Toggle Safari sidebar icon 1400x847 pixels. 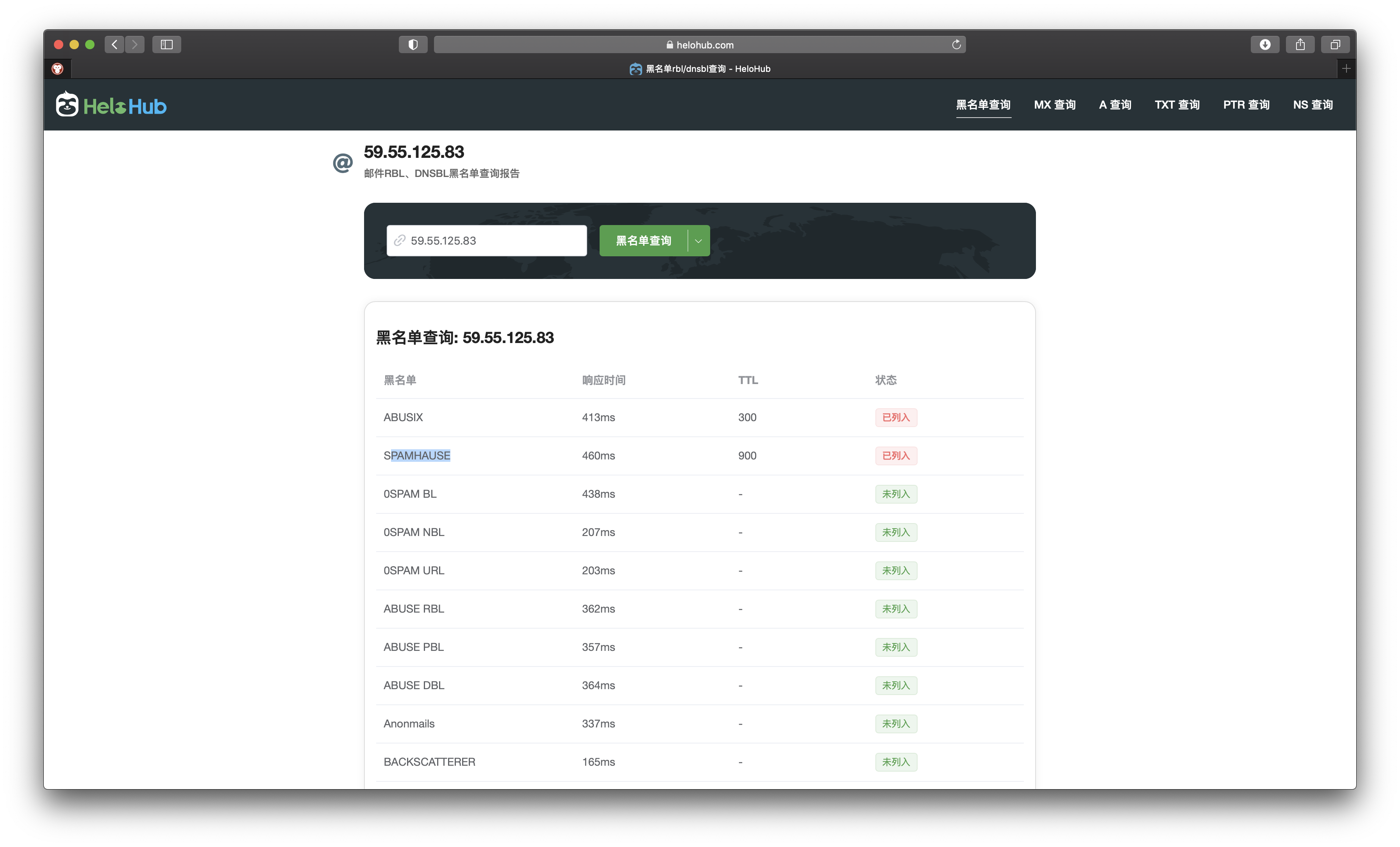166,44
